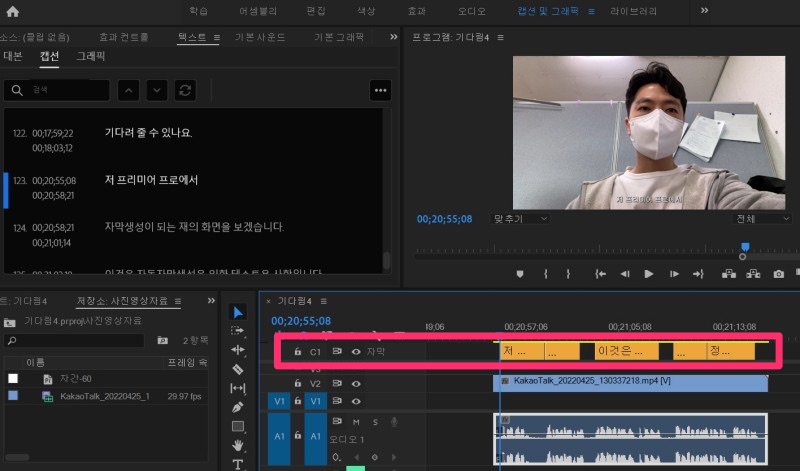
Task: Select the Ripple Edit tool
Action: pyautogui.click(x=238, y=350)
